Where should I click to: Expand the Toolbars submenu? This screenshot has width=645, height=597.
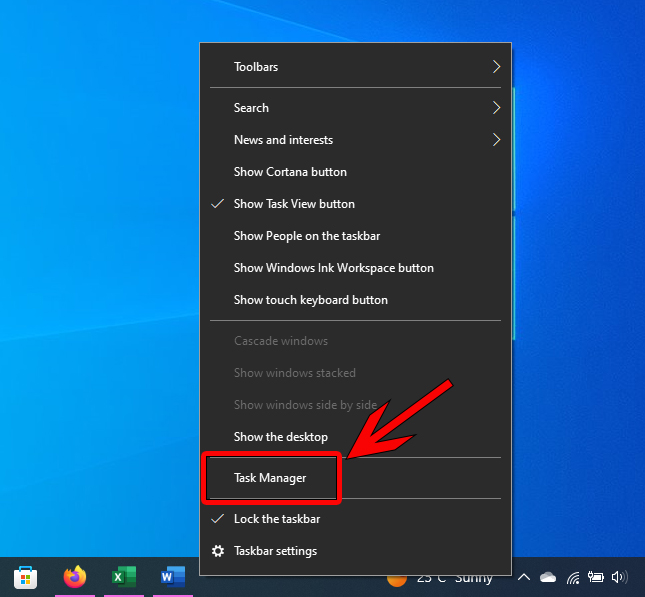(355, 67)
